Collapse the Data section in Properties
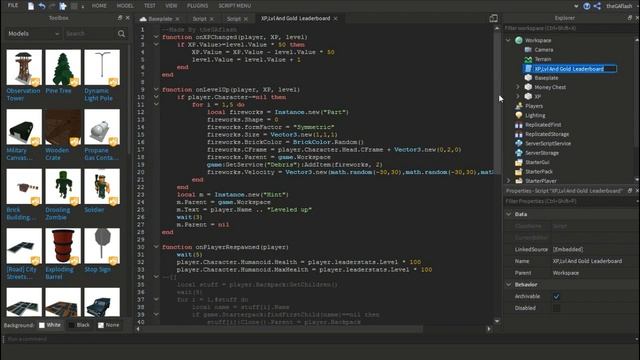This screenshot has width=640, height=360. (x=509, y=214)
